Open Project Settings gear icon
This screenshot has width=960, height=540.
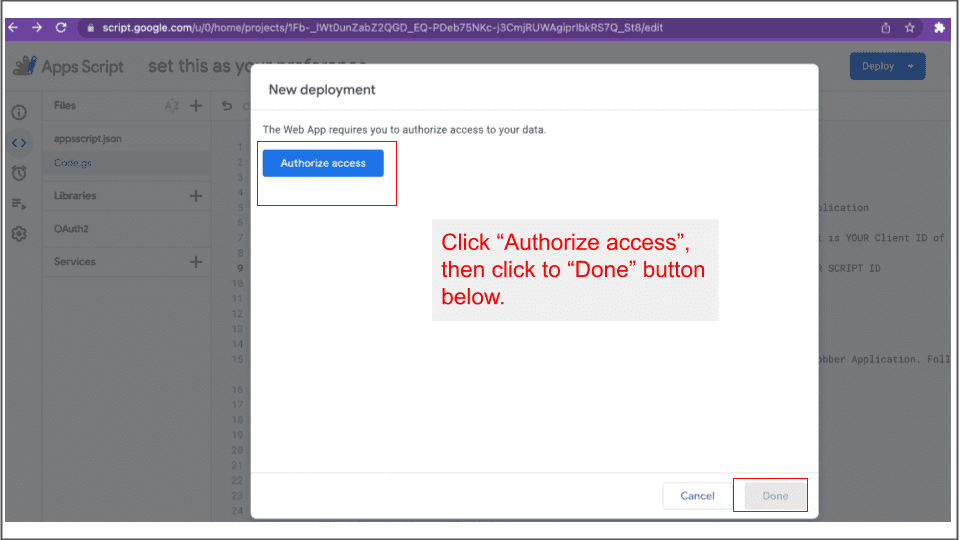pyautogui.click(x=19, y=234)
